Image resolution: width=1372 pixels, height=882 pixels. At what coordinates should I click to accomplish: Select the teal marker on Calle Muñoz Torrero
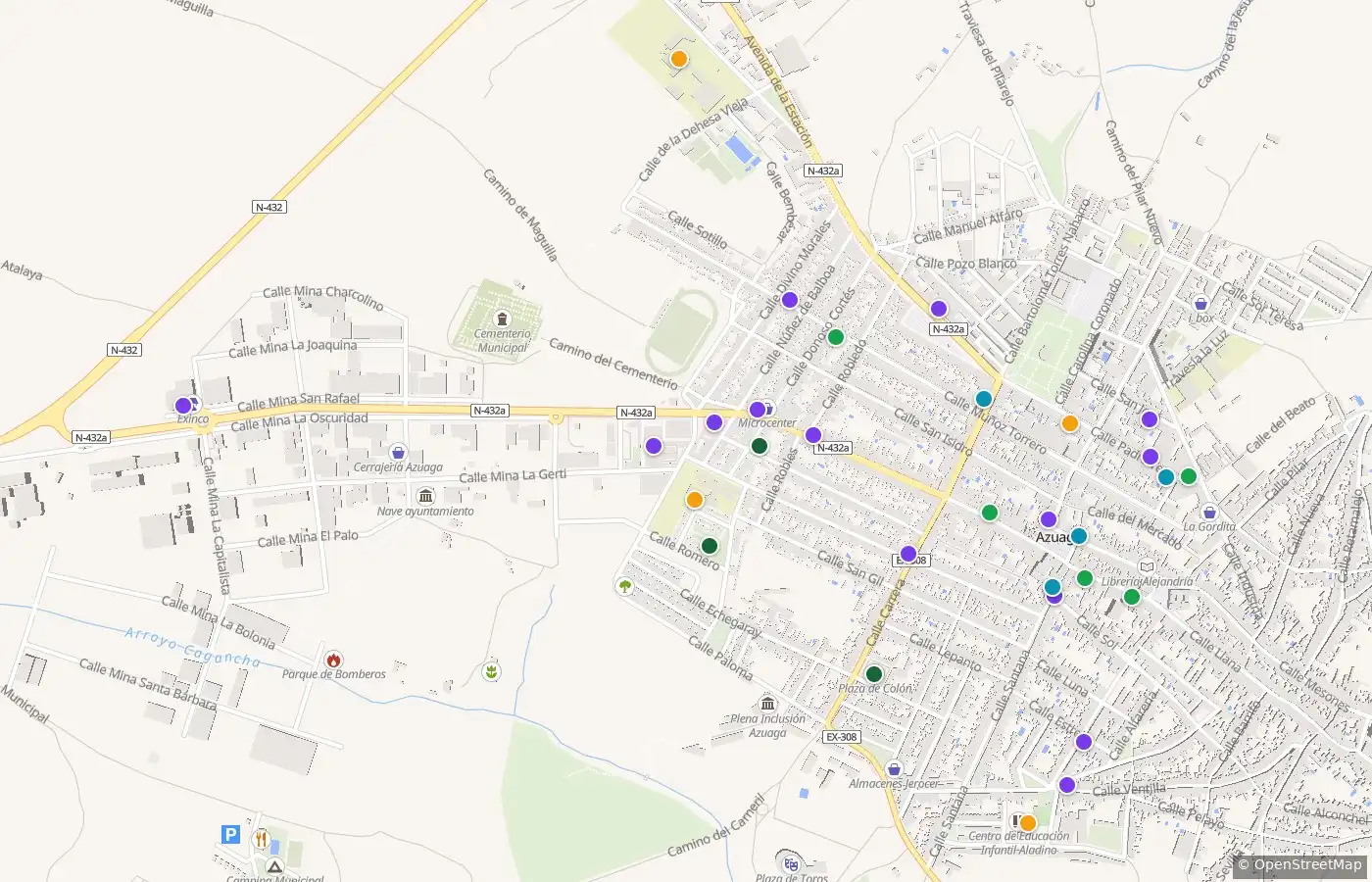pyautogui.click(x=984, y=399)
